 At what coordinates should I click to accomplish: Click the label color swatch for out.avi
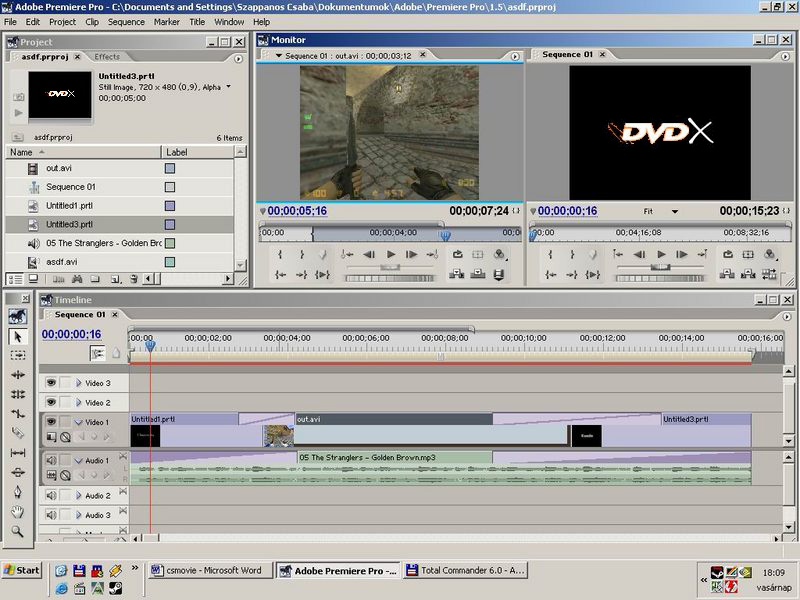(x=170, y=168)
